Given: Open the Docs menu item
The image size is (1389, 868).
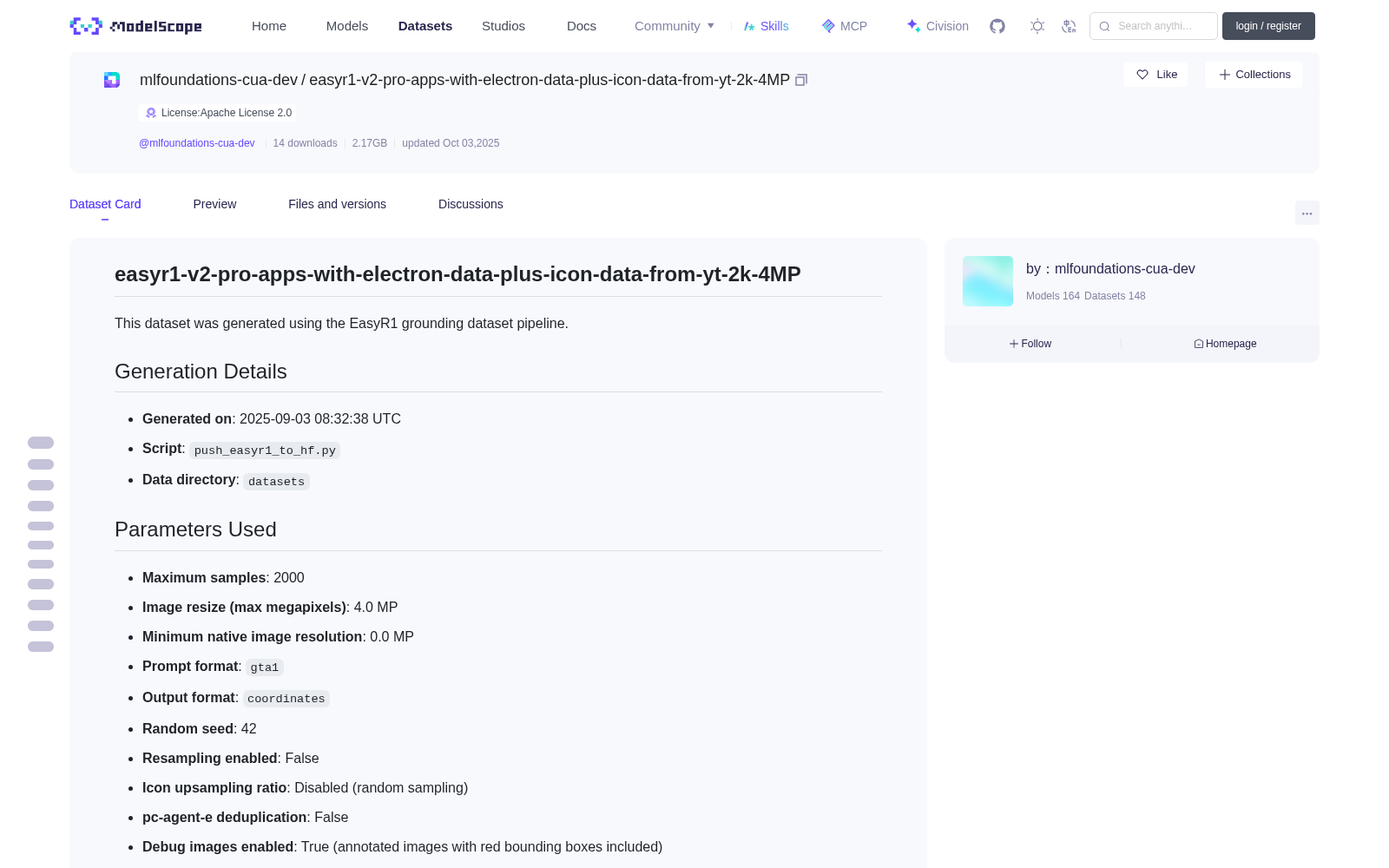Looking at the screenshot, I should click(x=582, y=26).
